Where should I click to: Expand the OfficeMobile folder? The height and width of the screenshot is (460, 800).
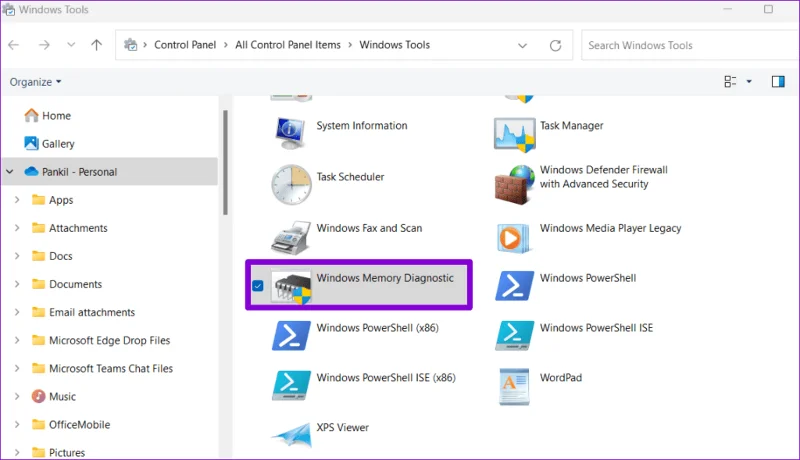[17, 424]
